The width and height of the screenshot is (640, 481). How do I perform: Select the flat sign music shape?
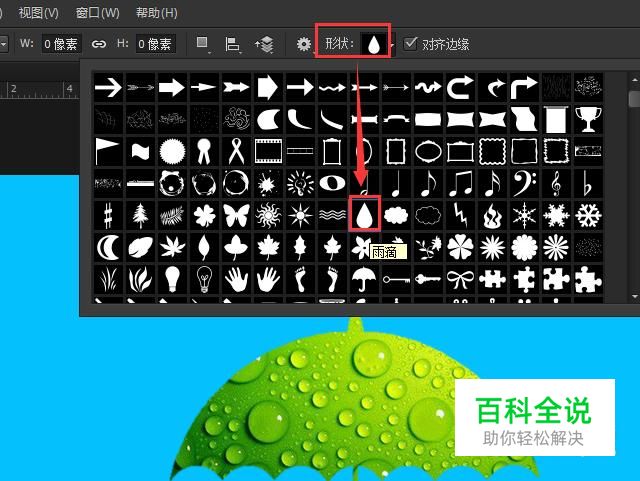[x=588, y=183]
